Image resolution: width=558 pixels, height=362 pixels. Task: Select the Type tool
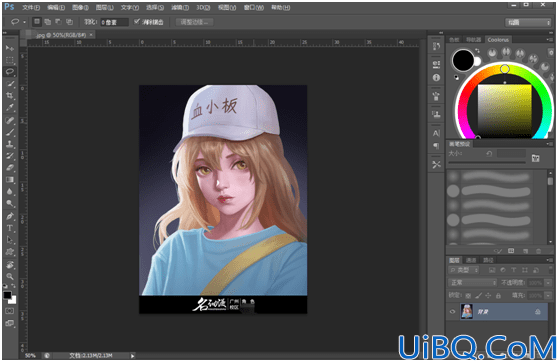tap(10, 228)
